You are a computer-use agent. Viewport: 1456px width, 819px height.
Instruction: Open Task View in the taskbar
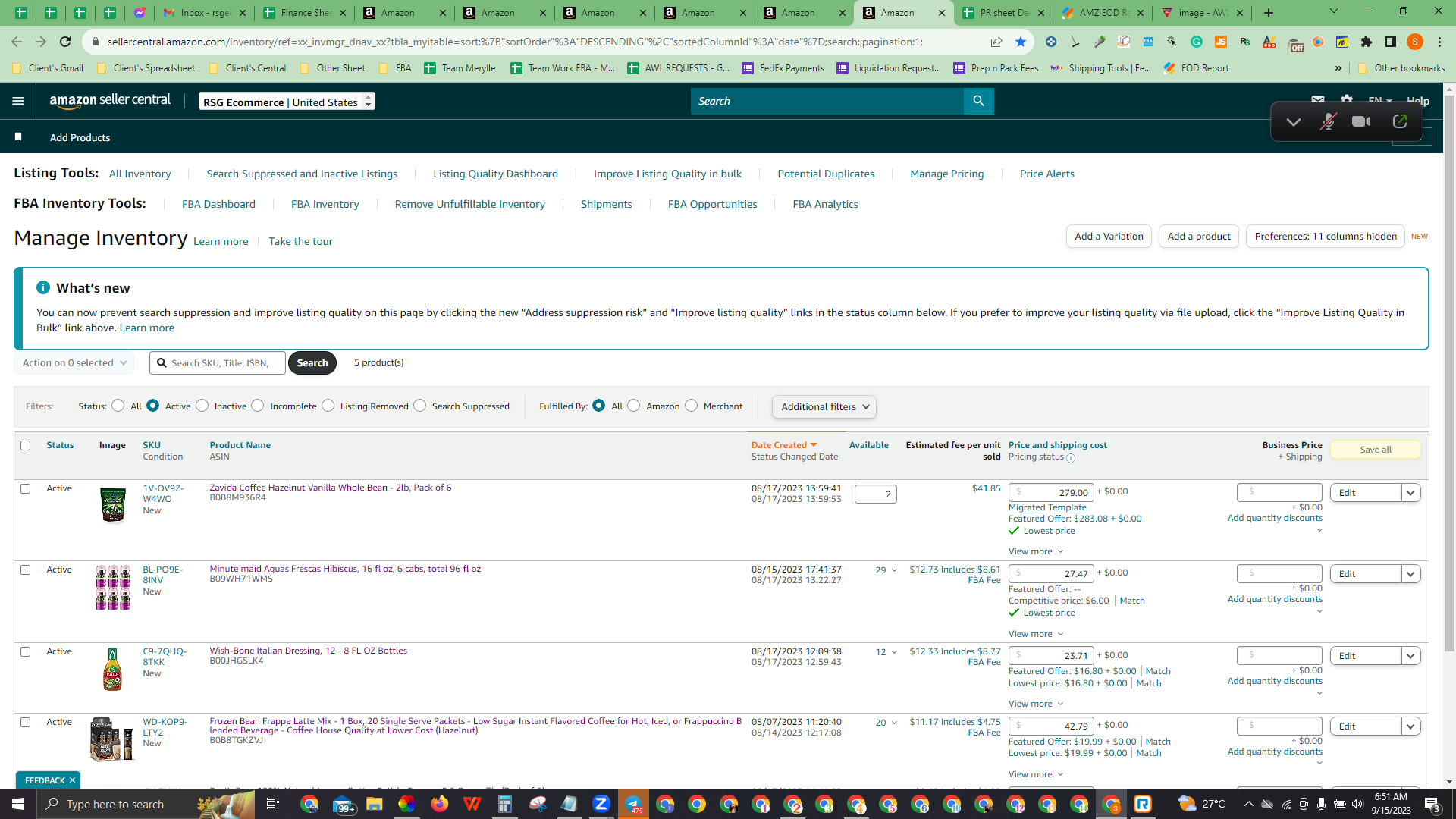click(273, 804)
